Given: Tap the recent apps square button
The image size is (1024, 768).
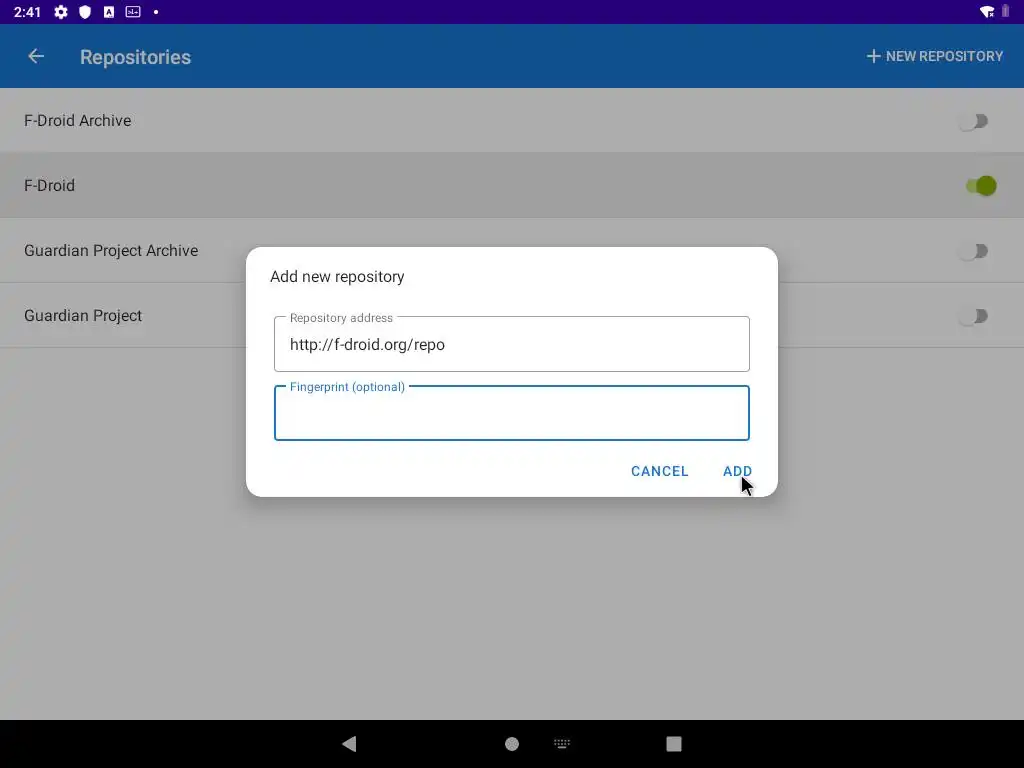Looking at the screenshot, I should click(x=674, y=744).
